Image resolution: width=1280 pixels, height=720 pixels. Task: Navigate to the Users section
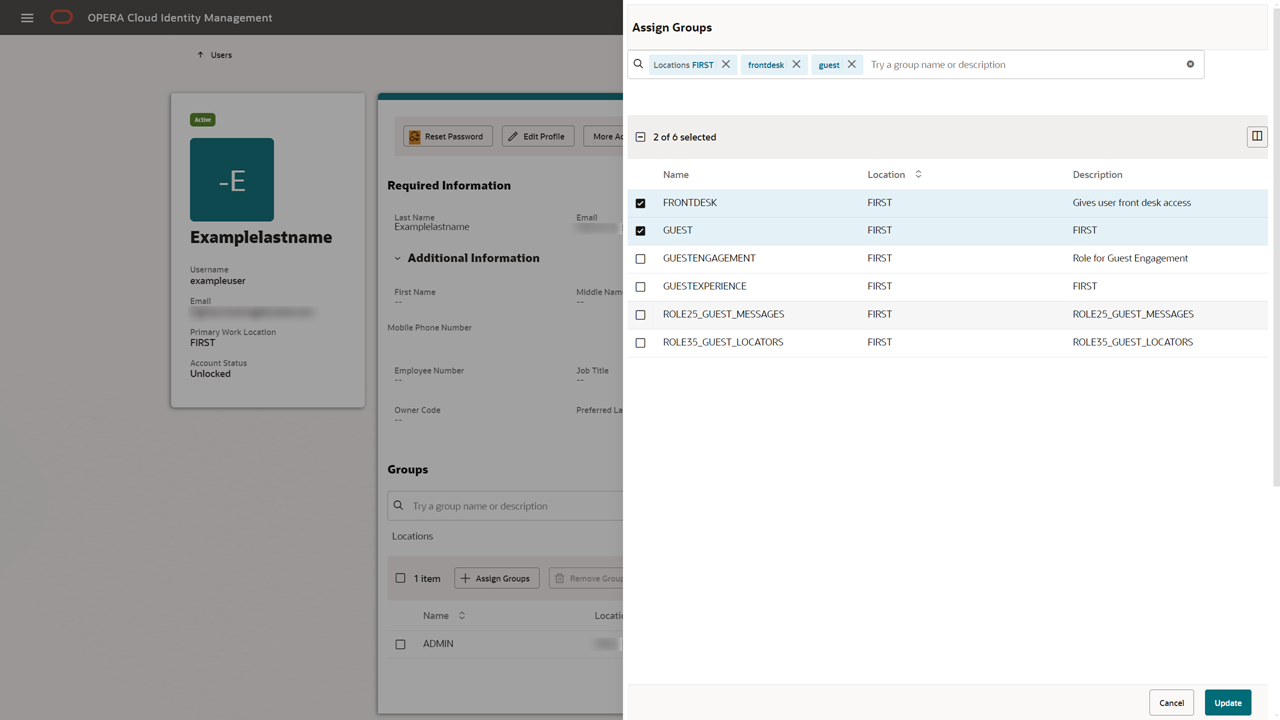tap(221, 55)
